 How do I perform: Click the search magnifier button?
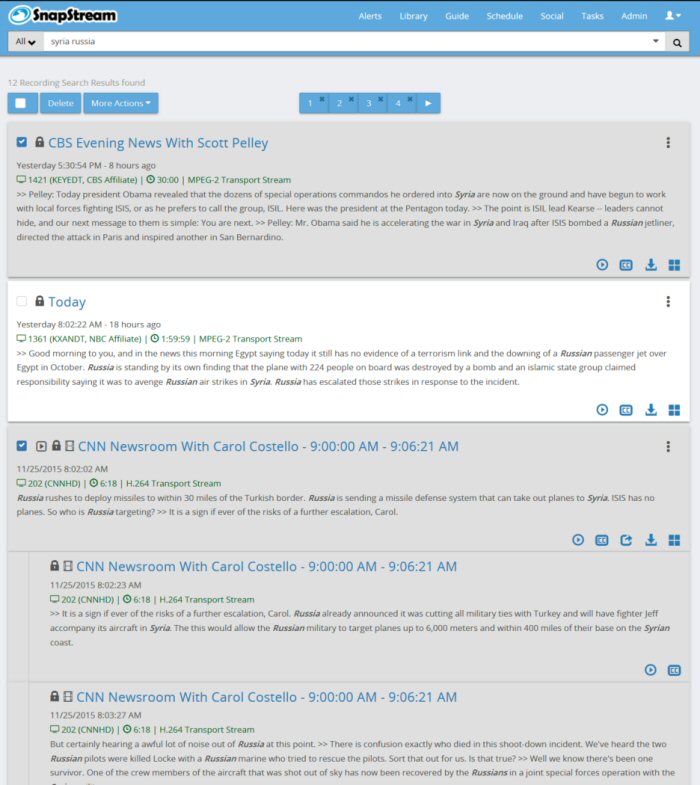(x=677, y=42)
